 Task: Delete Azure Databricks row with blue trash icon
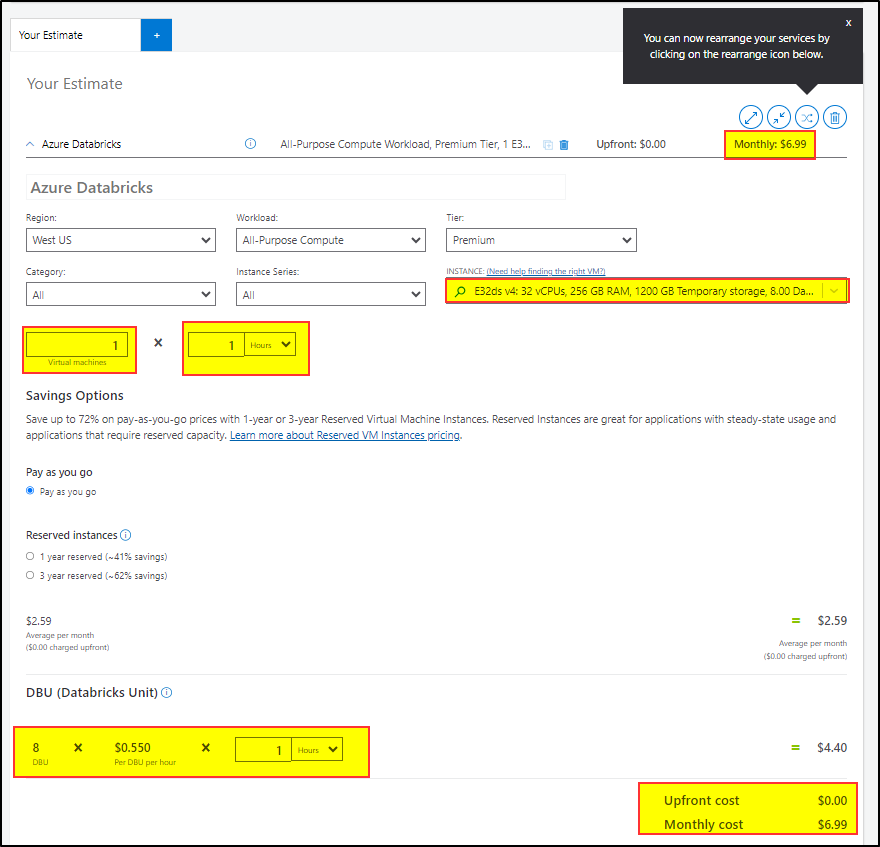point(564,145)
